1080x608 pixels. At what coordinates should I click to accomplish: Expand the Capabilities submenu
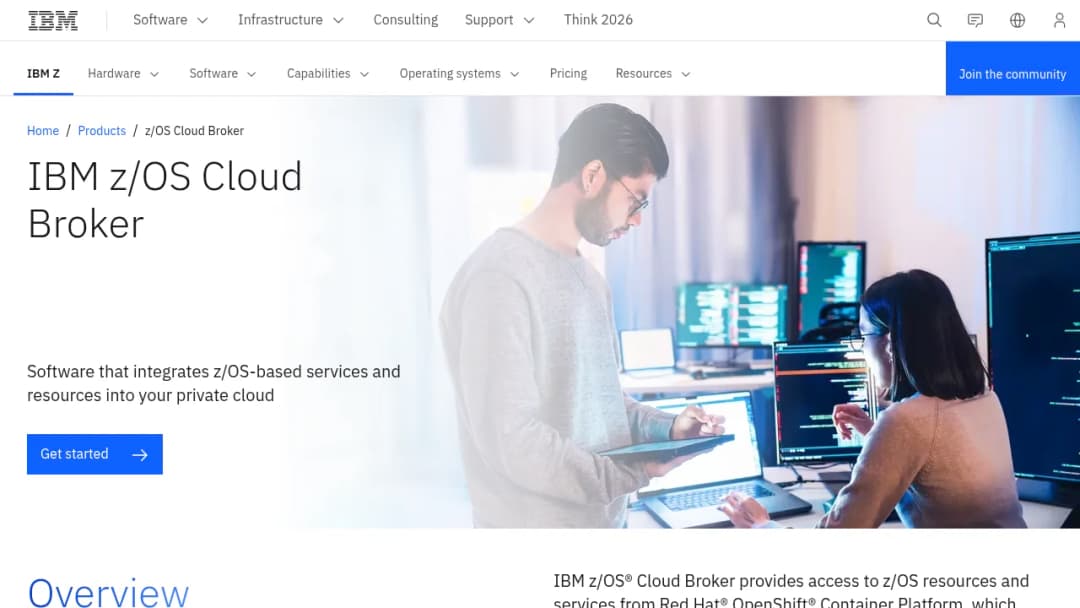point(328,74)
